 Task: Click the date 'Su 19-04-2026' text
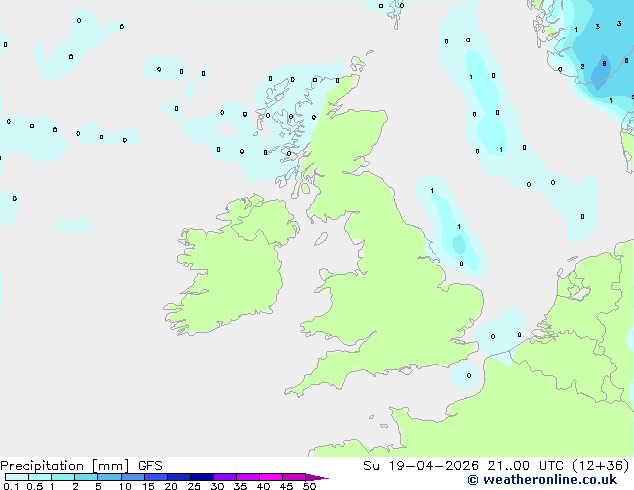click(x=421, y=466)
